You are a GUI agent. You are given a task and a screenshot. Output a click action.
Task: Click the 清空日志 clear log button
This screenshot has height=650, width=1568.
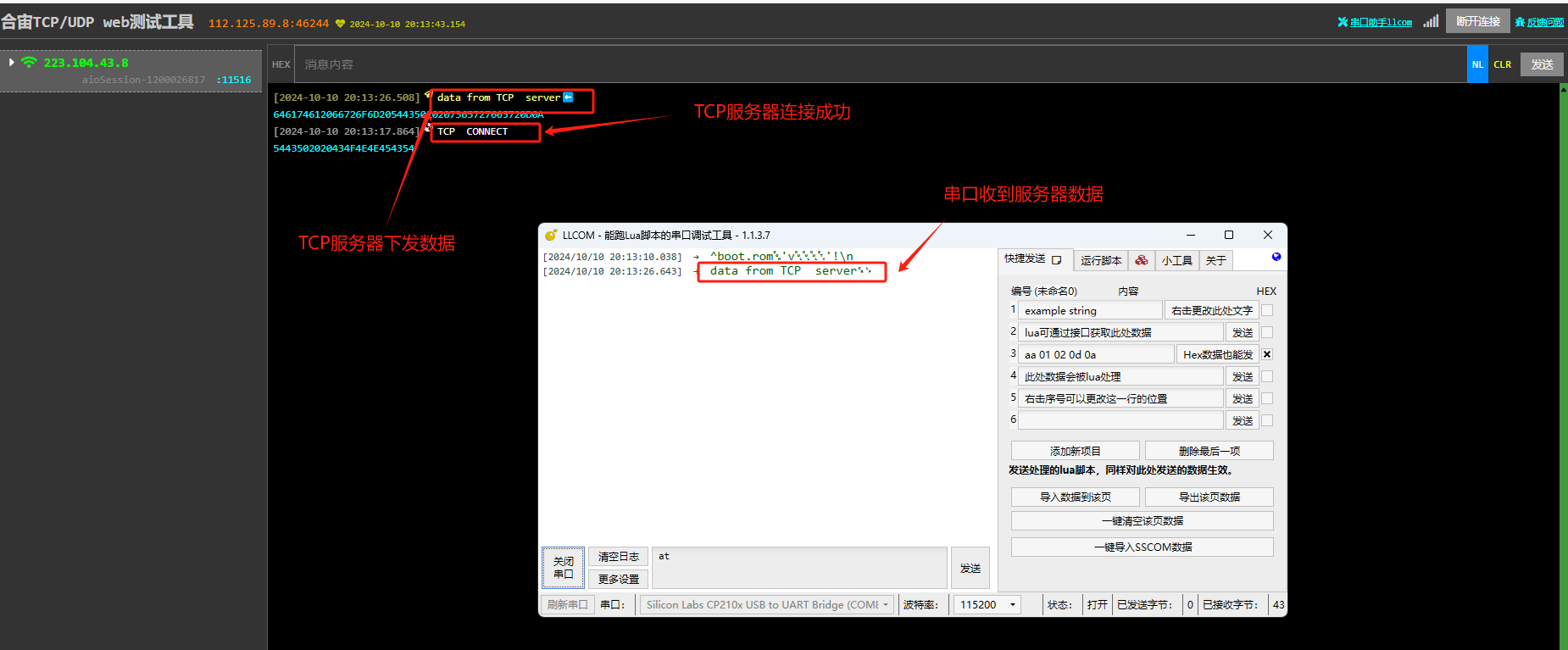click(619, 557)
